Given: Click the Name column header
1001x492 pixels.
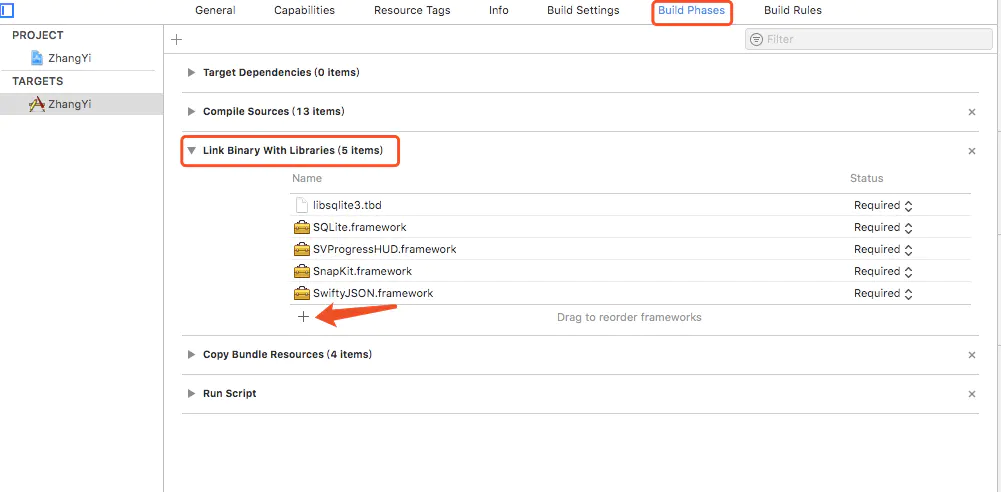Looking at the screenshot, I should 307,178.
